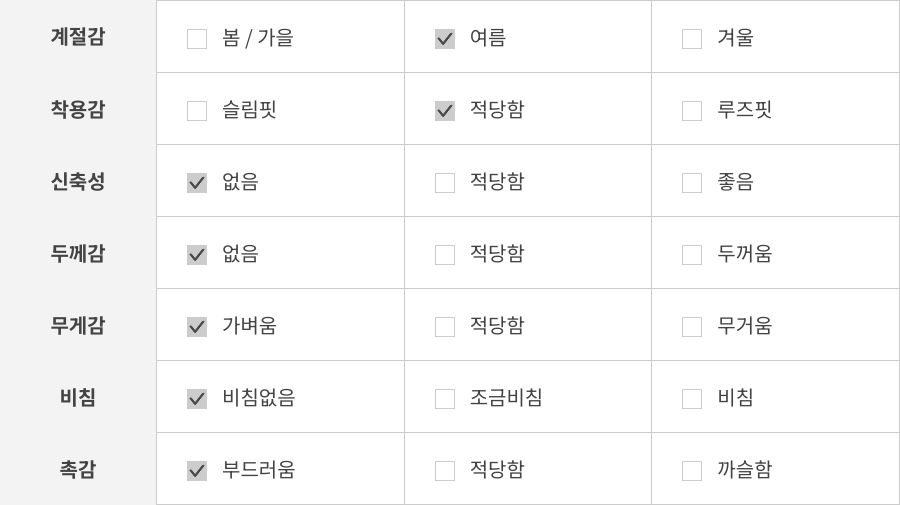The height and width of the screenshot is (505, 900).
Task: Tick the 좋음 elasticity checkbox
Action: tap(692, 183)
